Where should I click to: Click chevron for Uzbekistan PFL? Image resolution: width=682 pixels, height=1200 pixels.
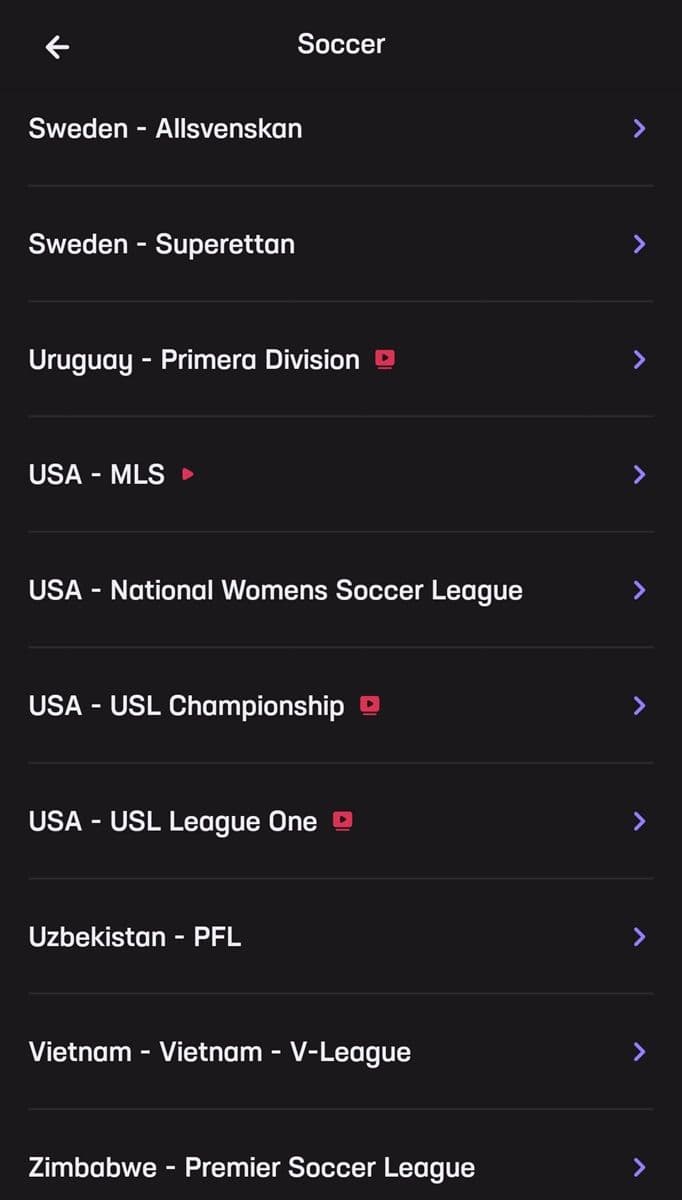click(640, 937)
